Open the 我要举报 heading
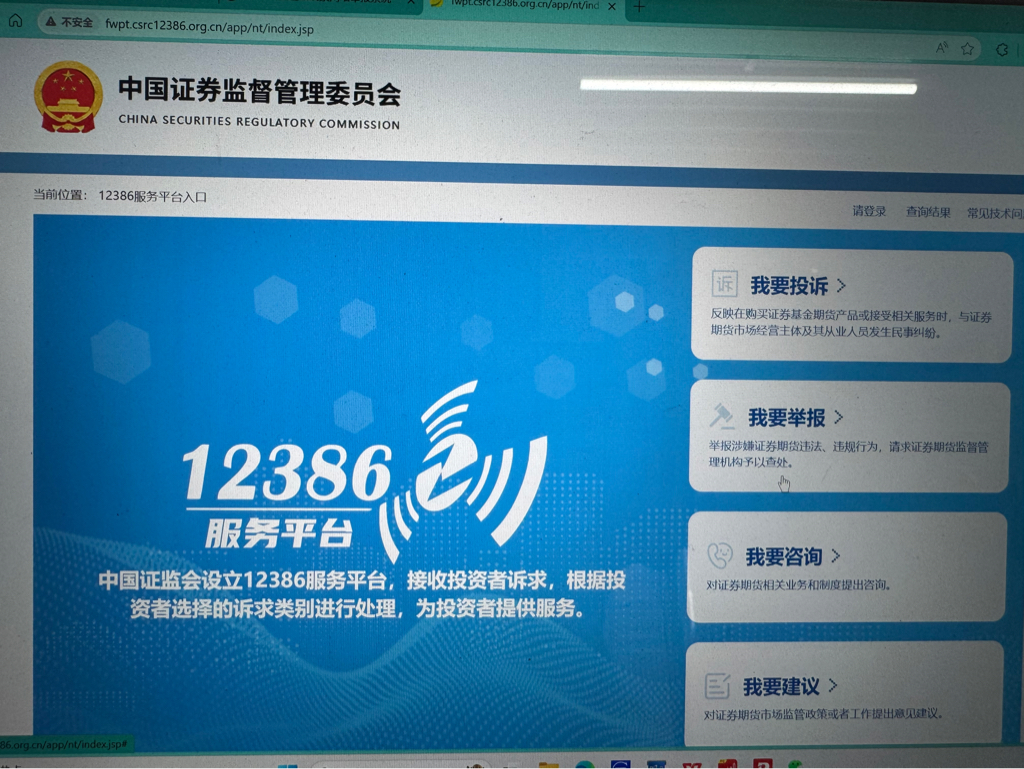The image size is (1024, 769). click(x=787, y=417)
